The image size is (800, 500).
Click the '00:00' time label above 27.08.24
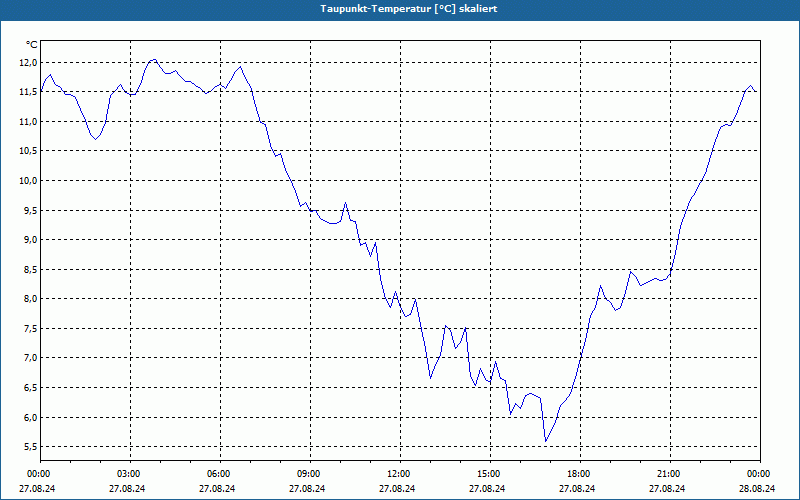click(38, 474)
